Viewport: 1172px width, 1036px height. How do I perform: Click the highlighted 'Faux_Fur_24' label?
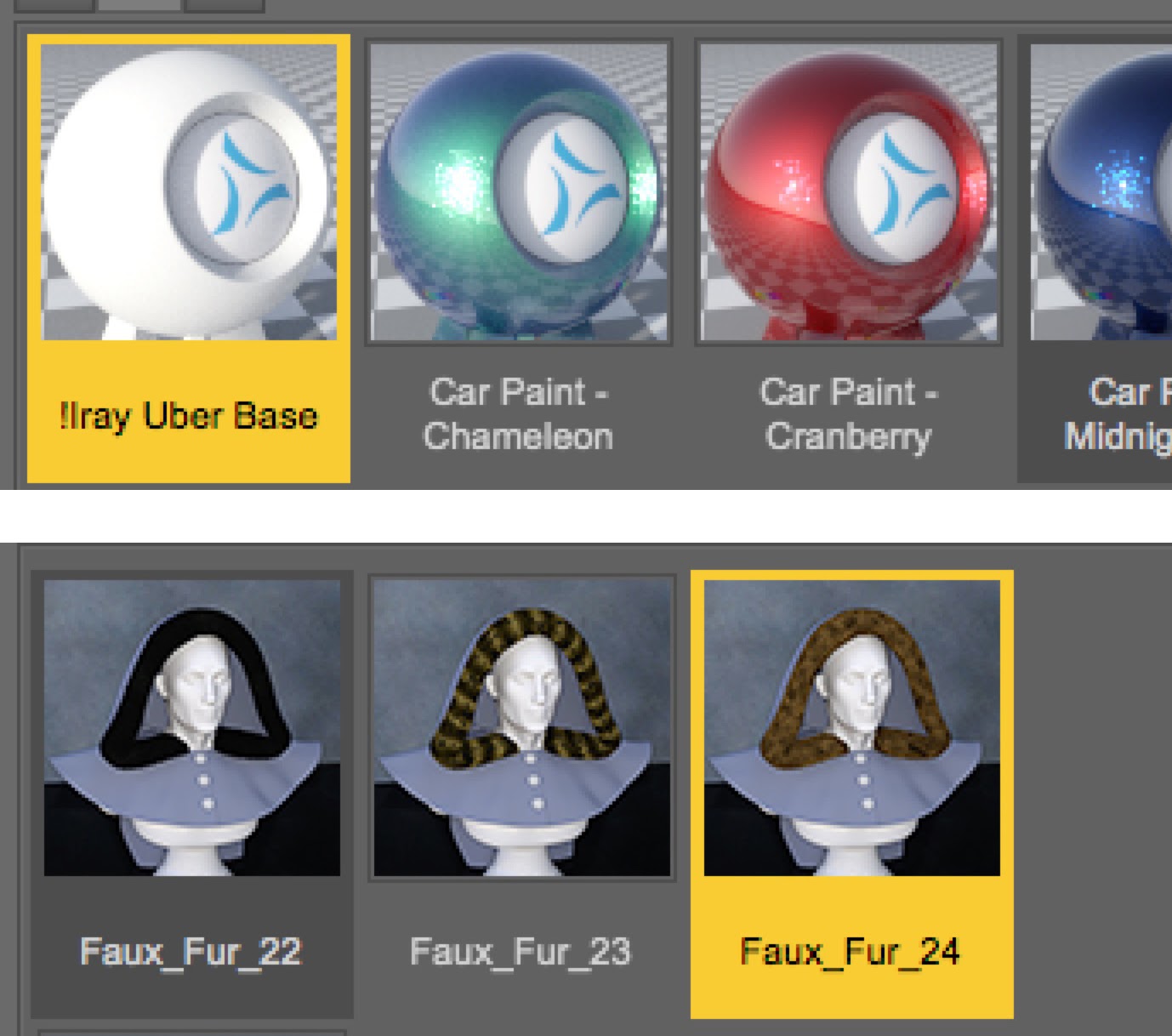[x=851, y=951]
